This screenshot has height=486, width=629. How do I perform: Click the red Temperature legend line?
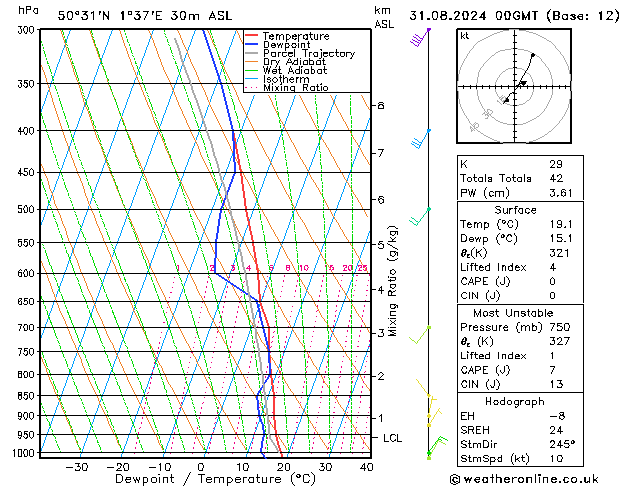pyautogui.click(x=251, y=36)
